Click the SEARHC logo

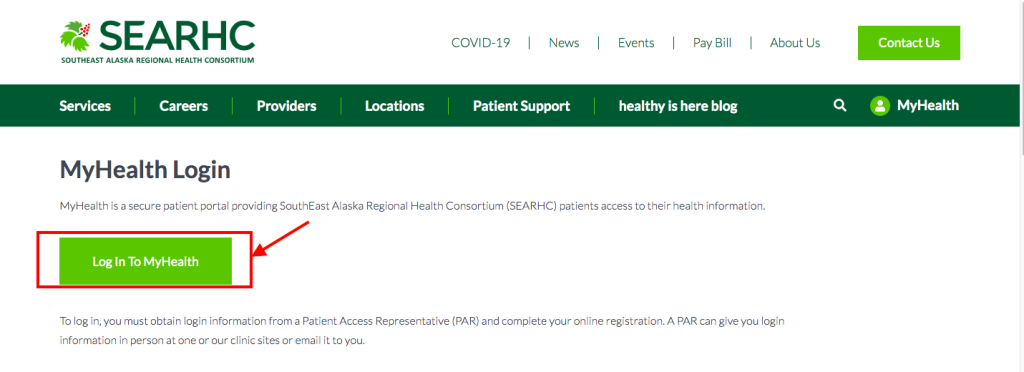157,41
